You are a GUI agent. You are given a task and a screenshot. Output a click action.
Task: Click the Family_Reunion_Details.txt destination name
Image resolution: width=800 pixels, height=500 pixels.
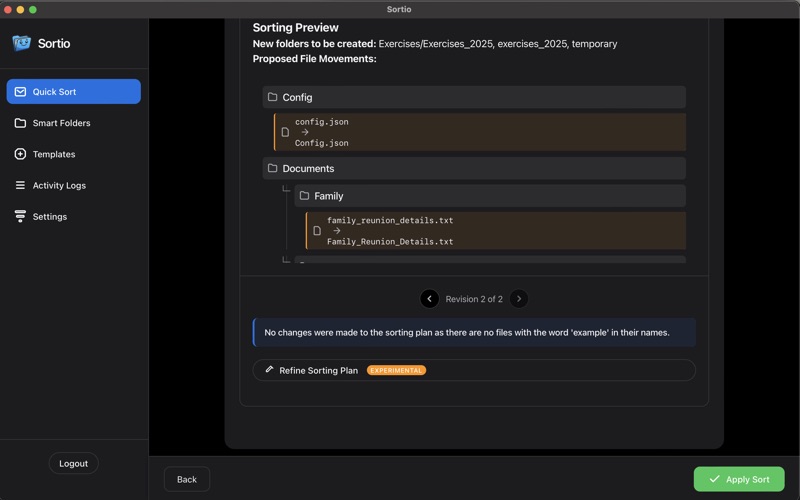click(x=390, y=242)
